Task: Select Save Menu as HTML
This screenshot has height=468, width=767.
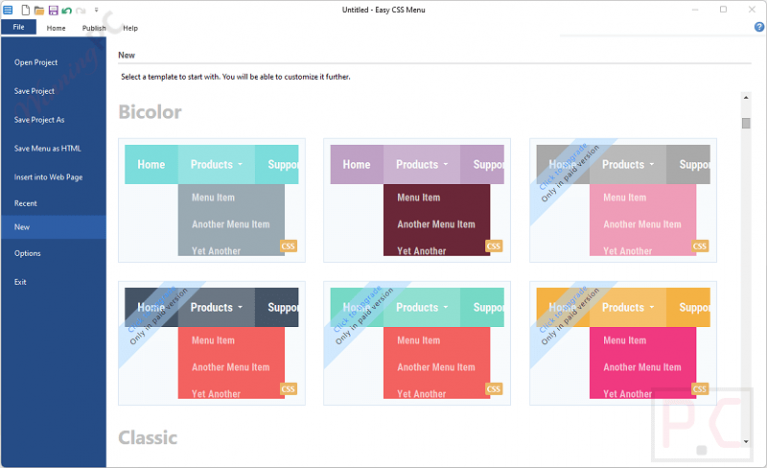Action: (47, 148)
